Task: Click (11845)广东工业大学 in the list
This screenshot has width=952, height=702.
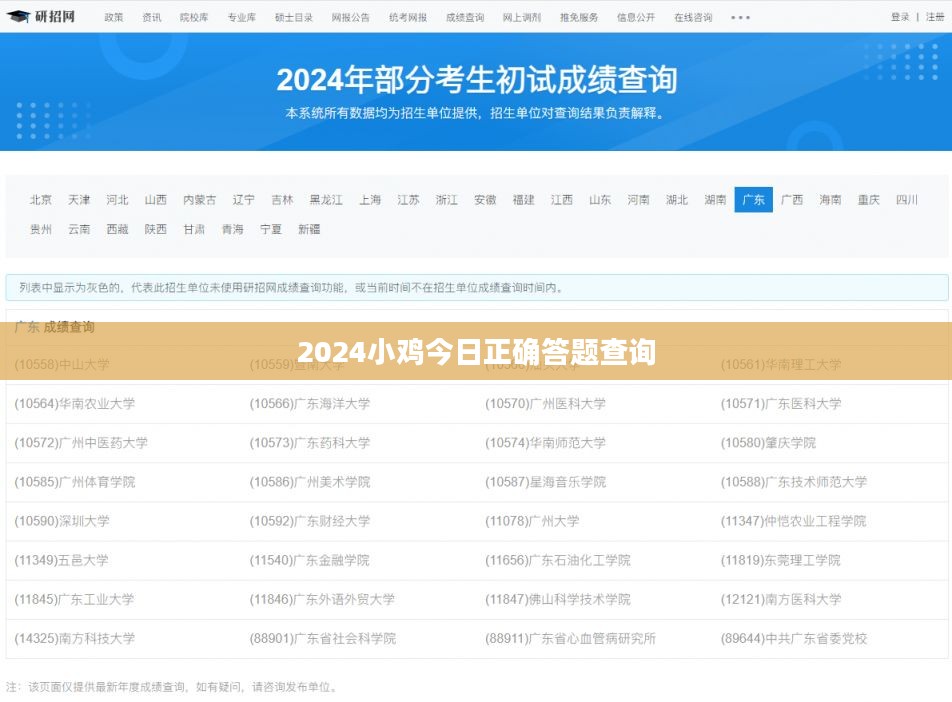Action: point(74,599)
